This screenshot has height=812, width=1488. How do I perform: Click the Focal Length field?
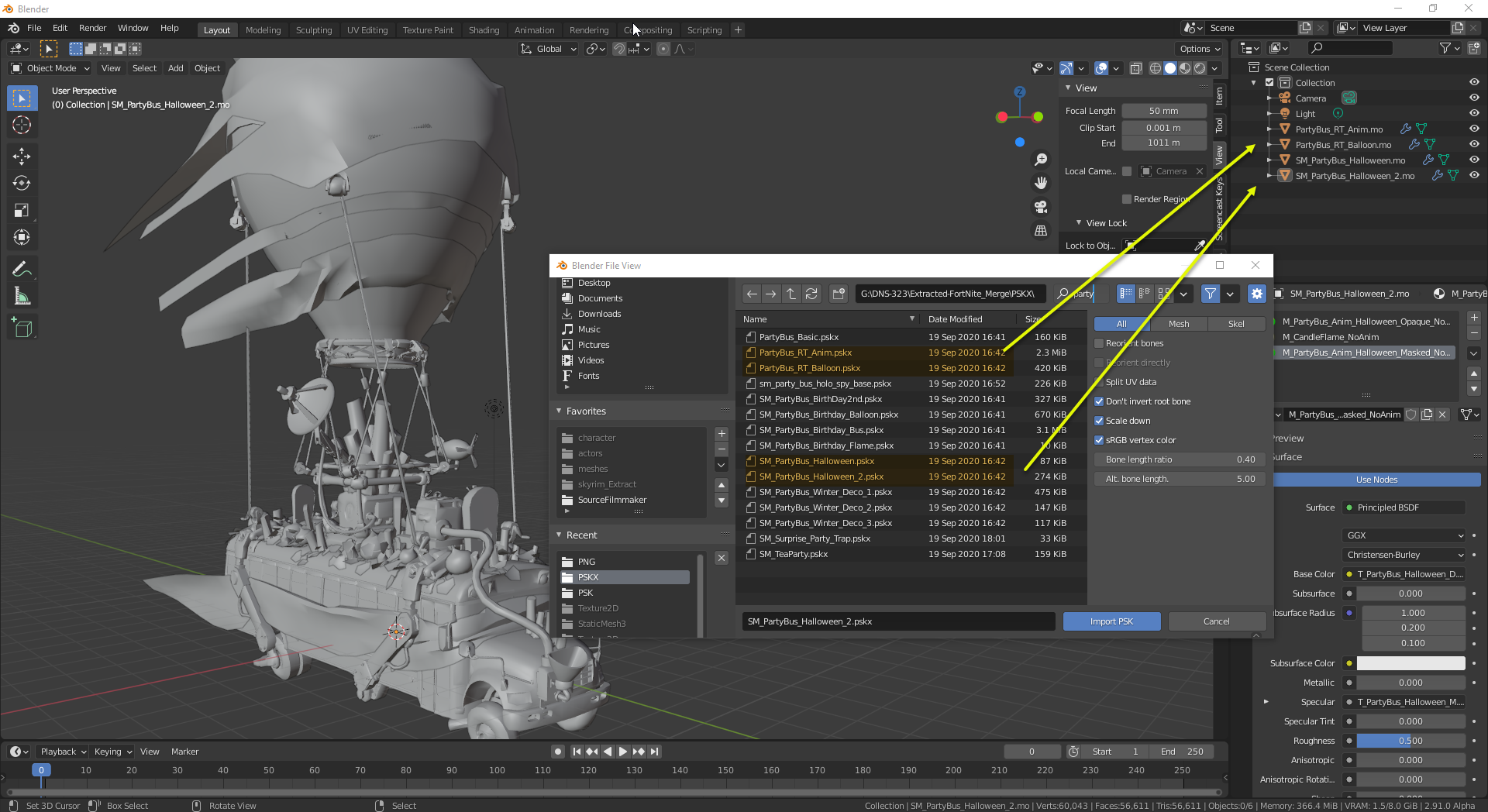click(1163, 111)
